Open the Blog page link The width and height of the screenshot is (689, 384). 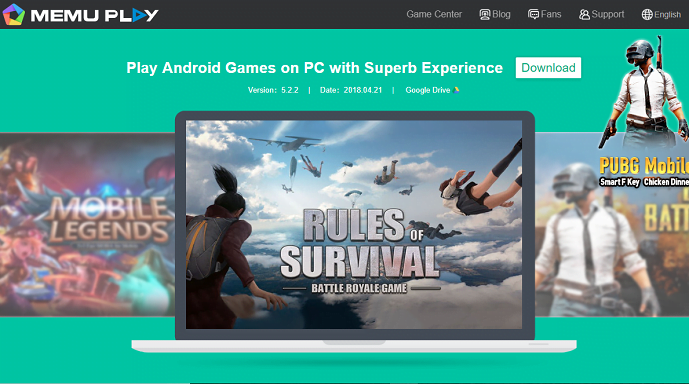[x=501, y=14]
